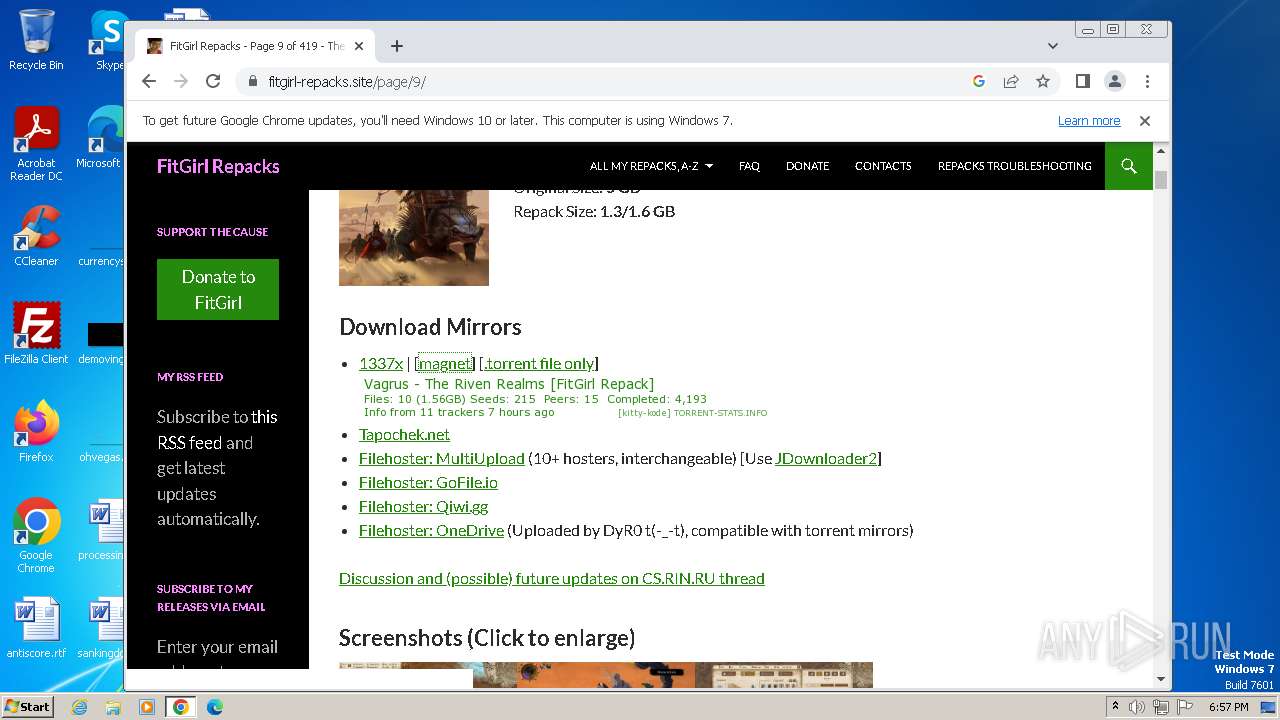Click the taskbar clock 6:57 PM
Image resolution: width=1280 pixels, height=720 pixels.
(1228, 707)
